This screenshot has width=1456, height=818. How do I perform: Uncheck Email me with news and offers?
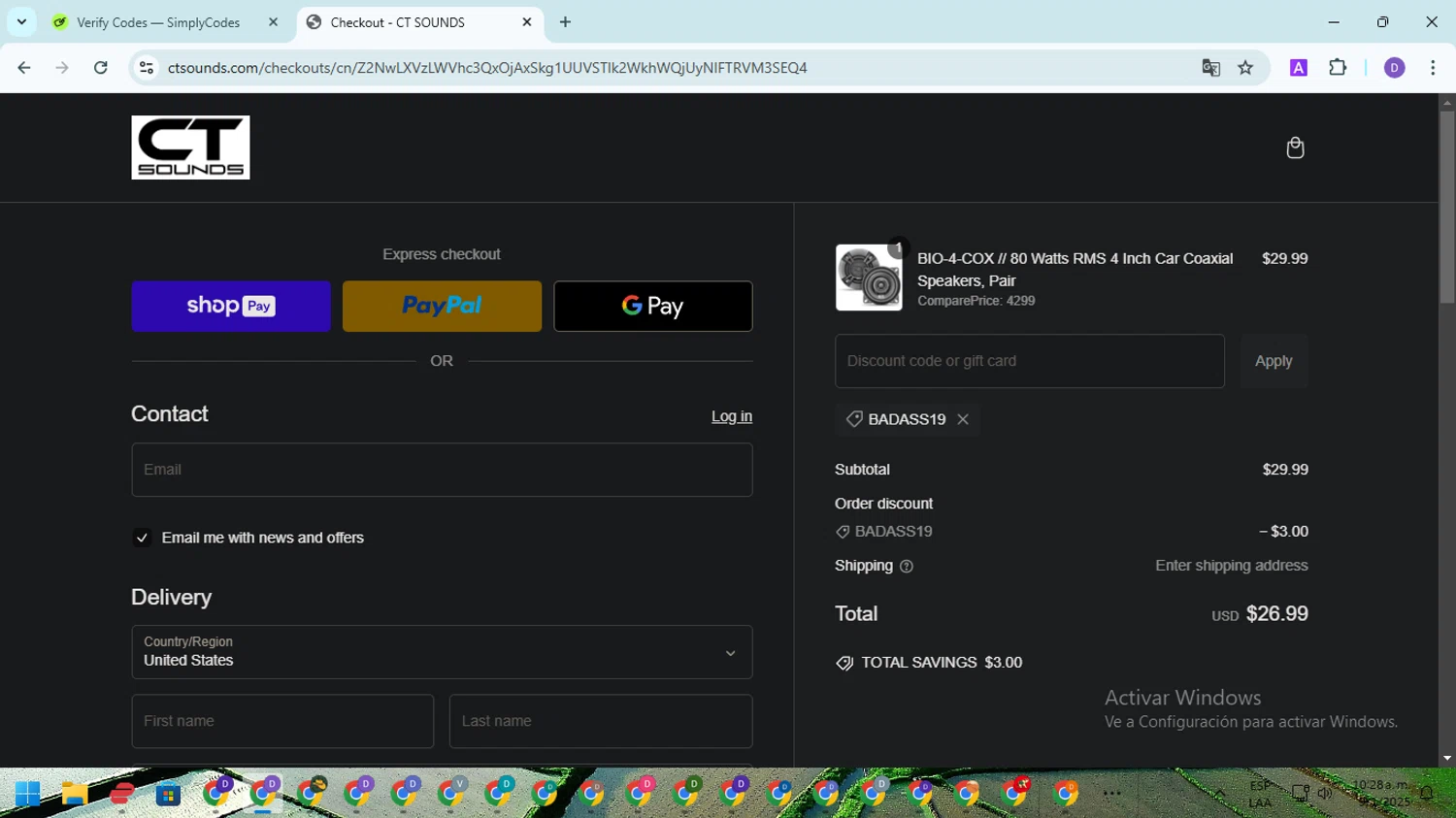coord(142,538)
